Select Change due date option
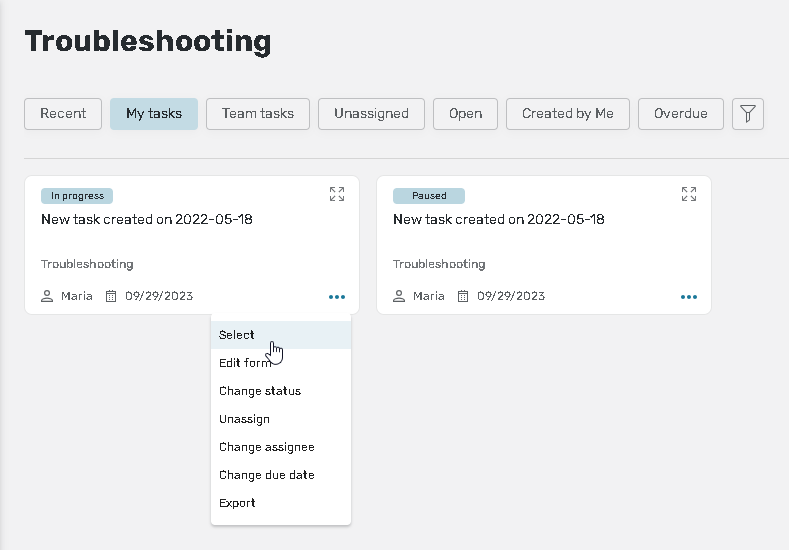 [266, 475]
